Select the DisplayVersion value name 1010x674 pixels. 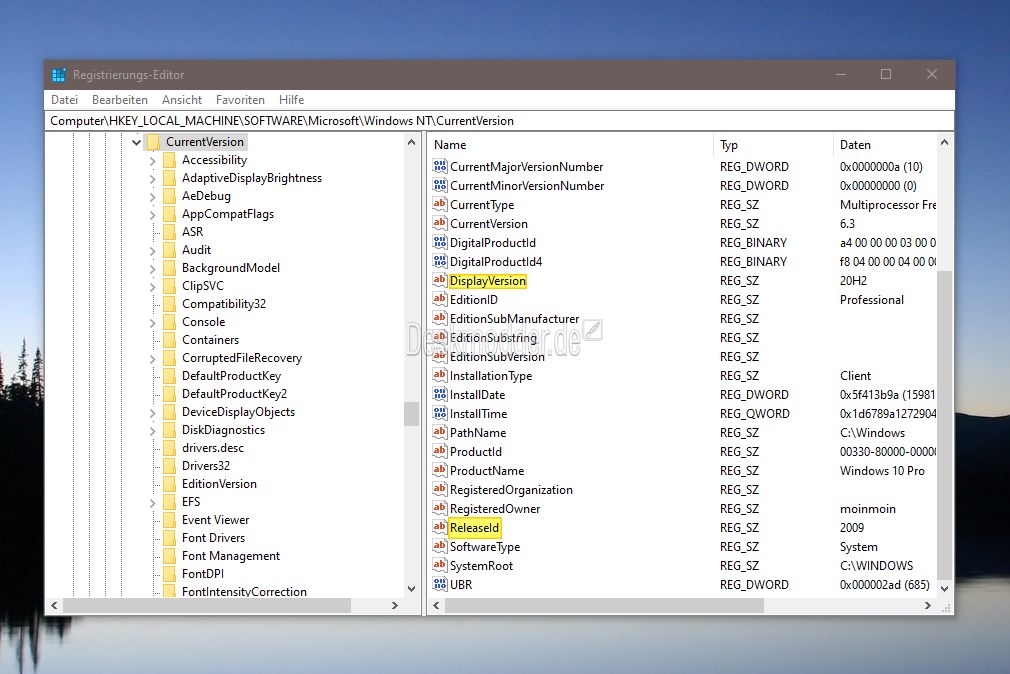click(x=488, y=281)
